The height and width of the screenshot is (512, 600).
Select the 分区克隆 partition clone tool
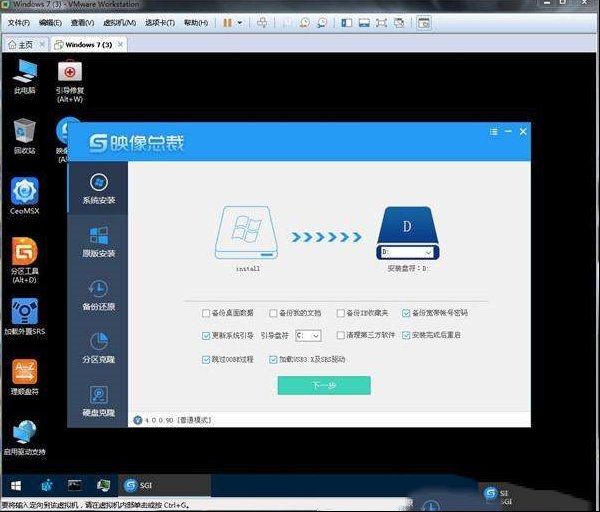point(98,347)
